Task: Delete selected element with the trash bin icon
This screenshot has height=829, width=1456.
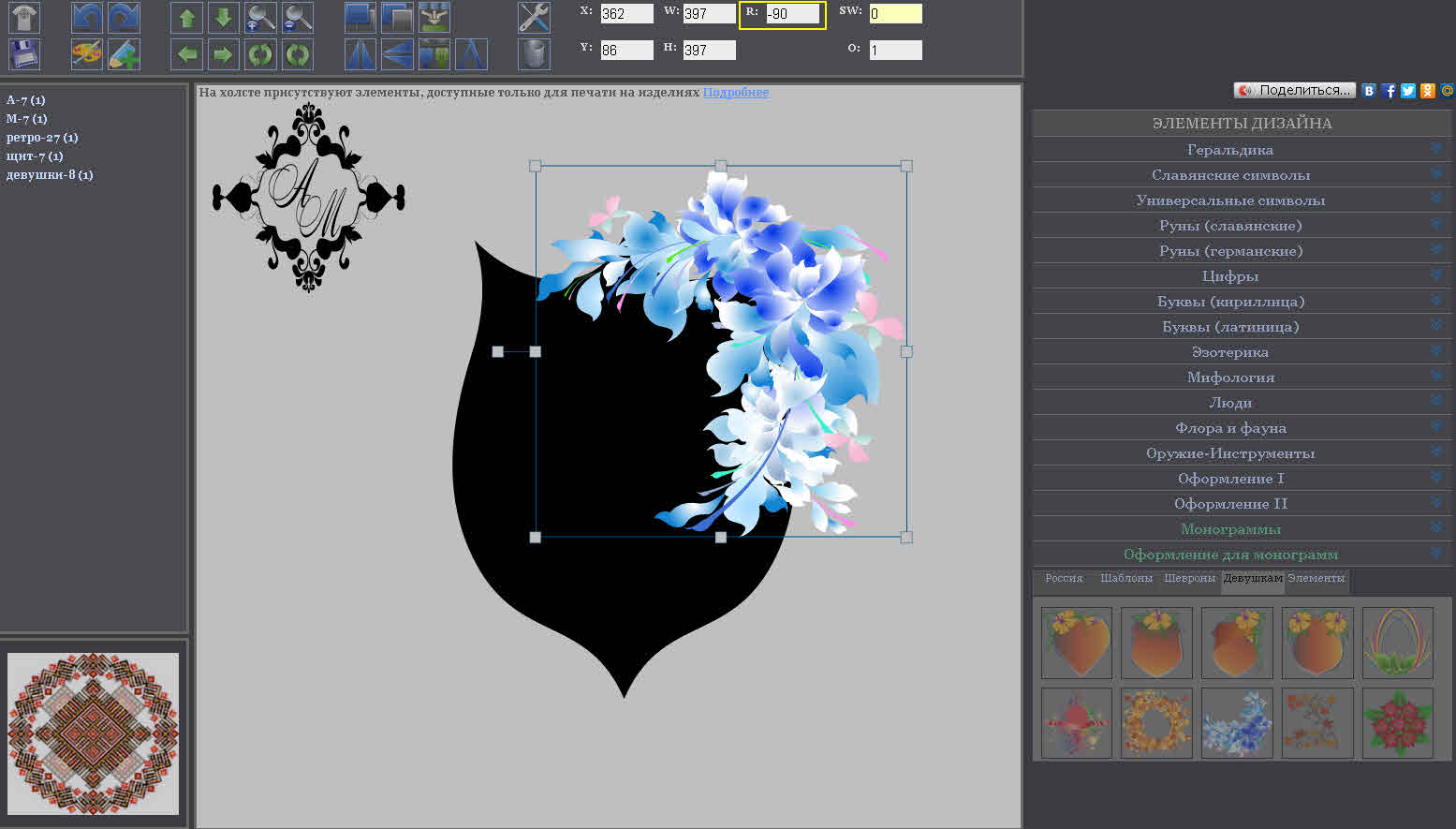Action: [534, 54]
